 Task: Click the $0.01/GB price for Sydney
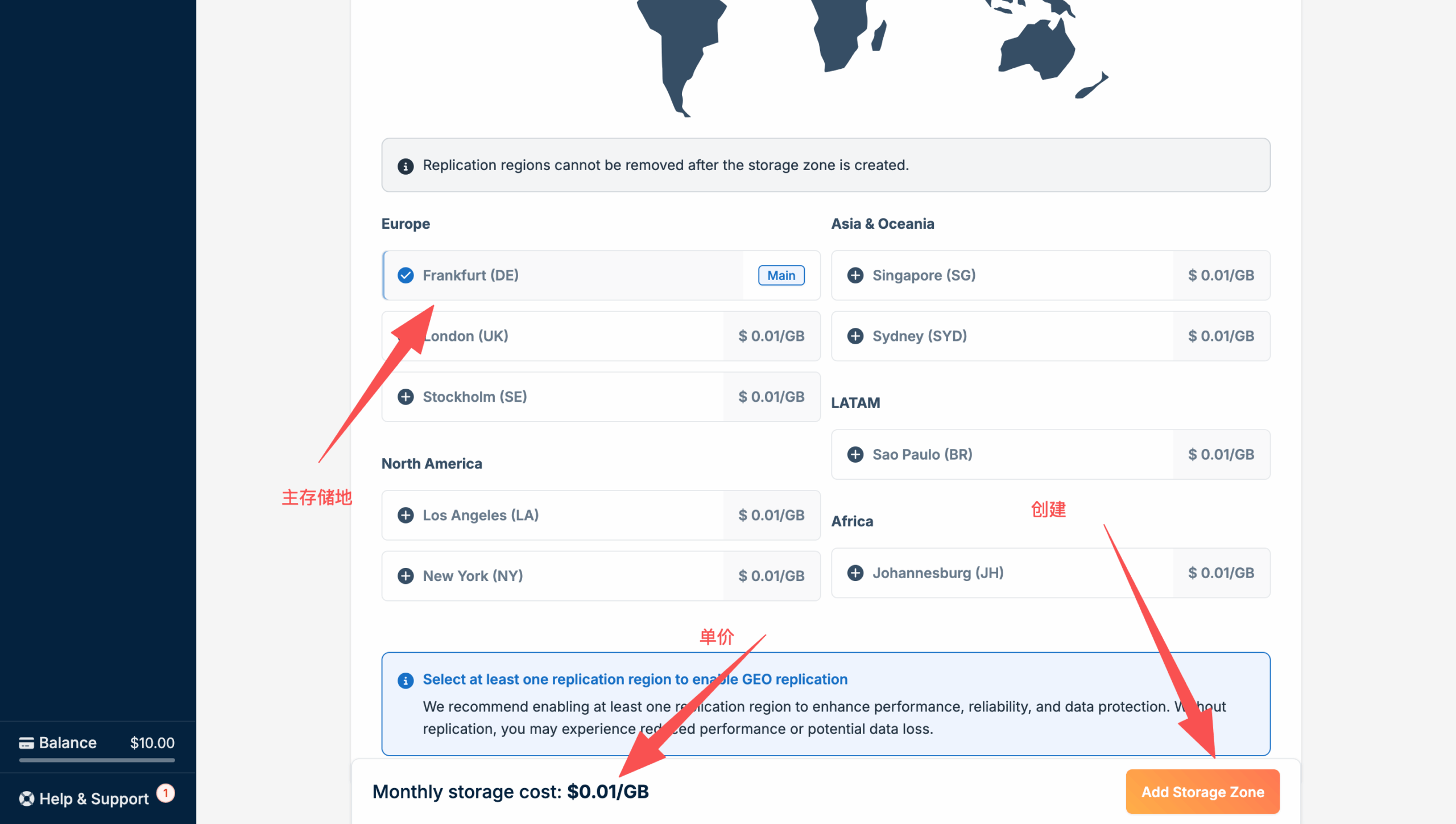click(1221, 336)
